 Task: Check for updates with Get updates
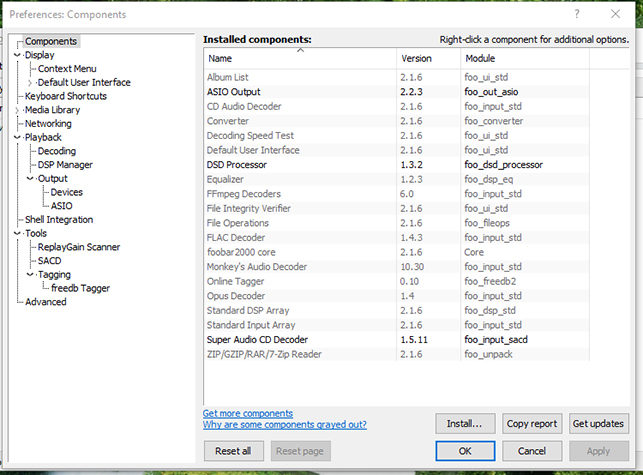pyautogui.click(x=599, y=424)
